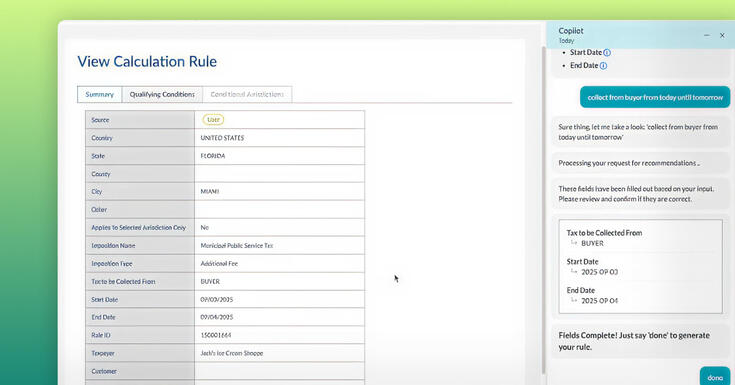Click the Taxpayer row label
735x385 pixels.
click(x=103, y=353)
